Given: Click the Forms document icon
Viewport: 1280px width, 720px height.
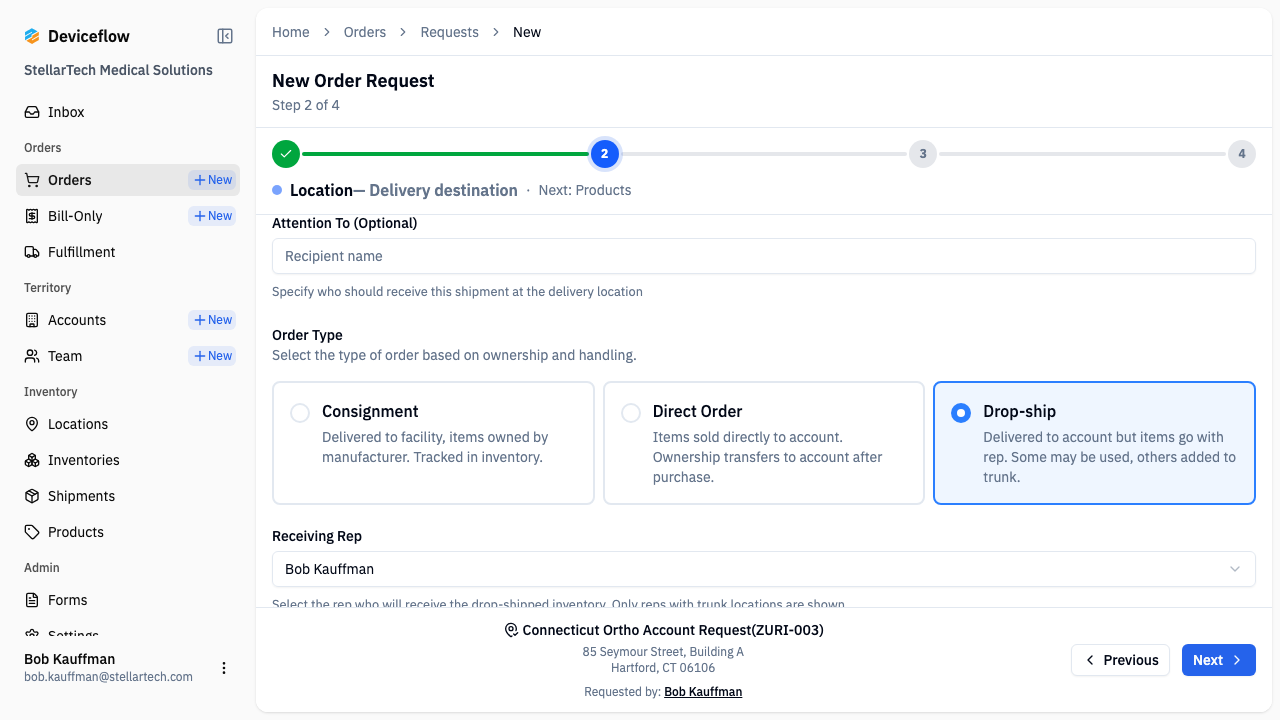Looking at the screenshot, I should point(32,600).
